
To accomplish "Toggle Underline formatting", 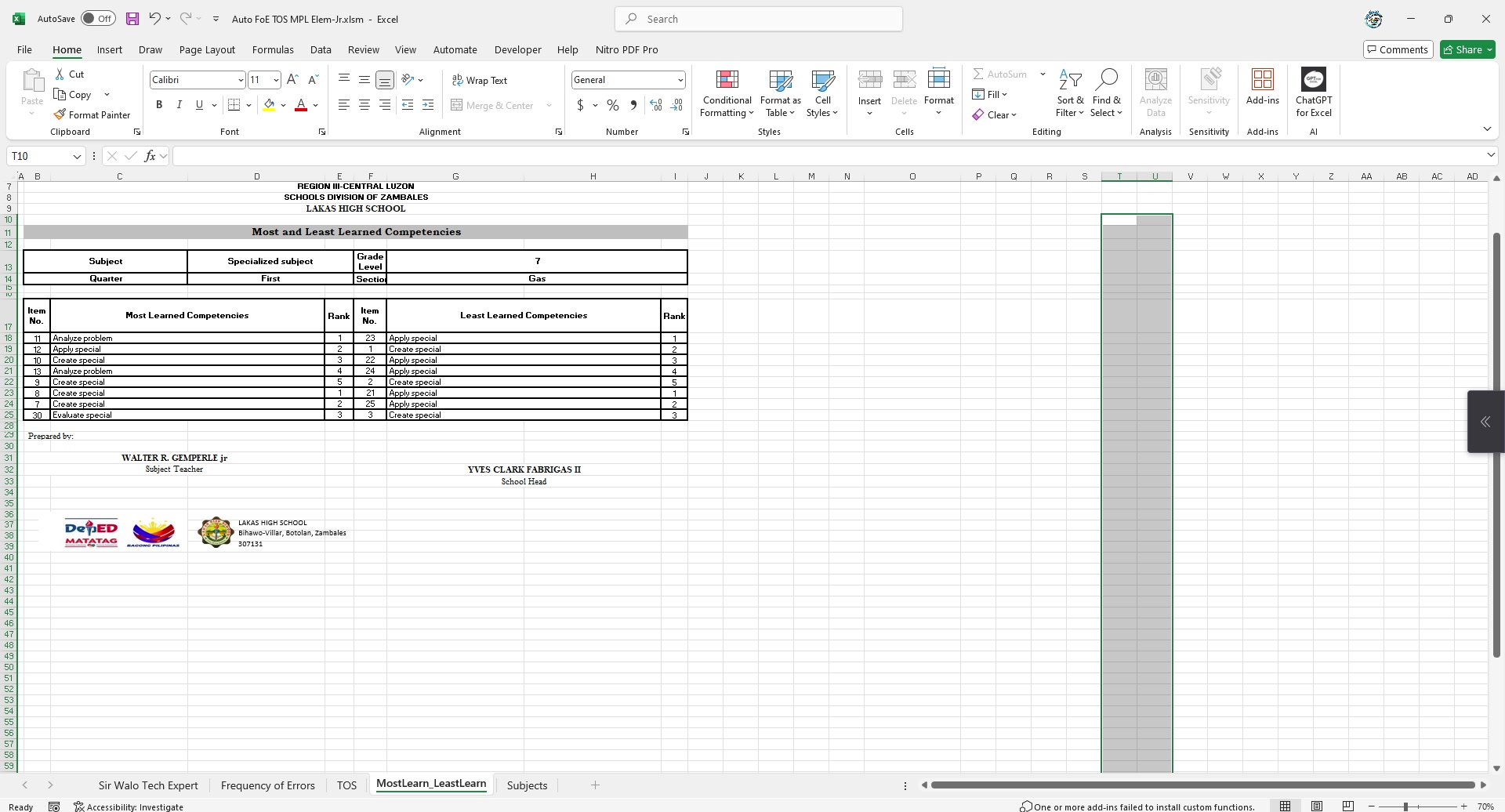I will [199, 105].
